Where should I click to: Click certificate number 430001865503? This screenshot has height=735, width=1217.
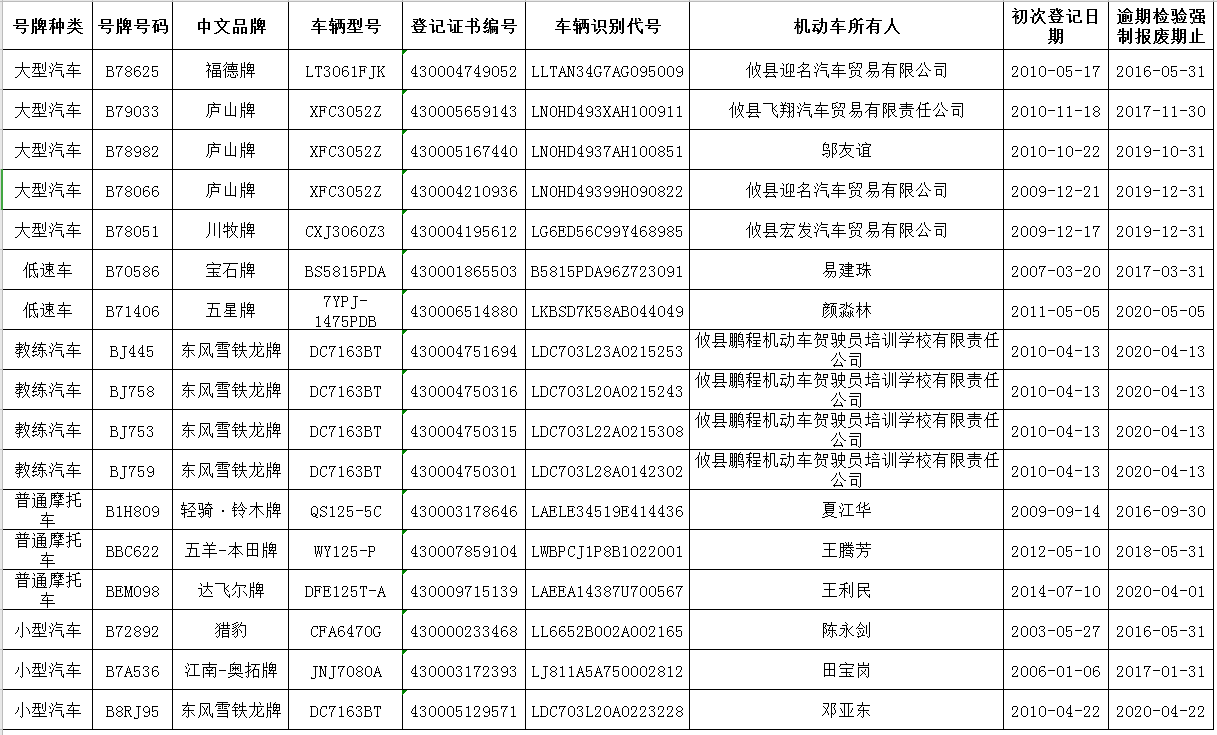tap(464, 271)
